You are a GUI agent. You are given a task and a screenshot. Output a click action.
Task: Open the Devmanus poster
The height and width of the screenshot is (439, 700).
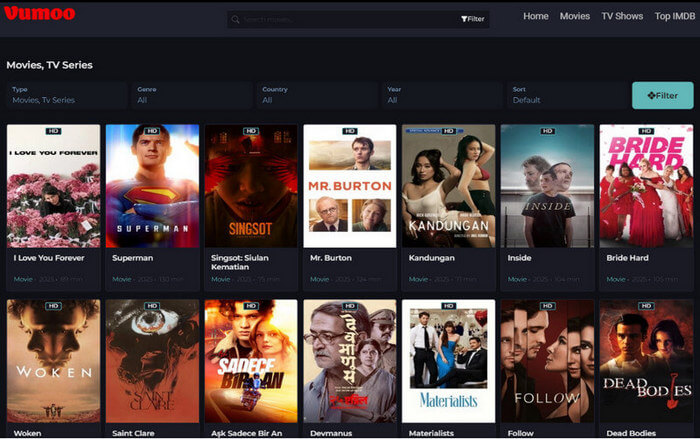pos(350,361)
